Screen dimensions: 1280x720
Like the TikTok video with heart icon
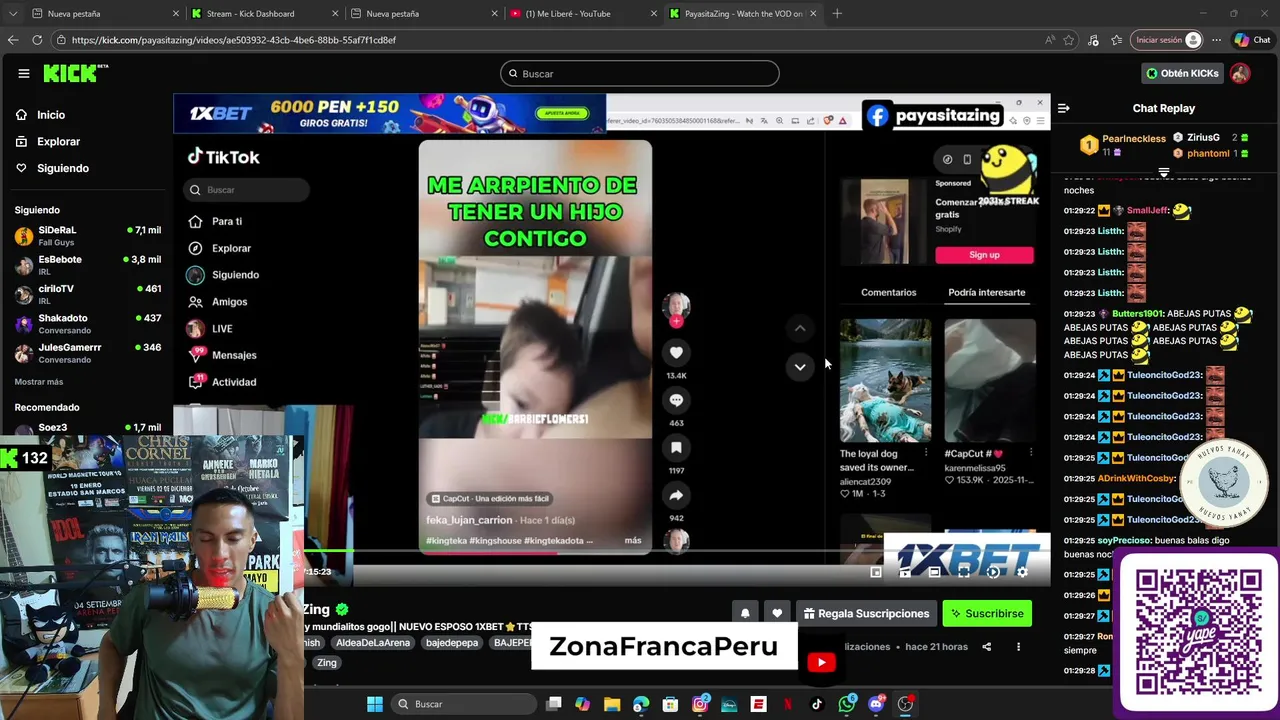pos(676,352)
